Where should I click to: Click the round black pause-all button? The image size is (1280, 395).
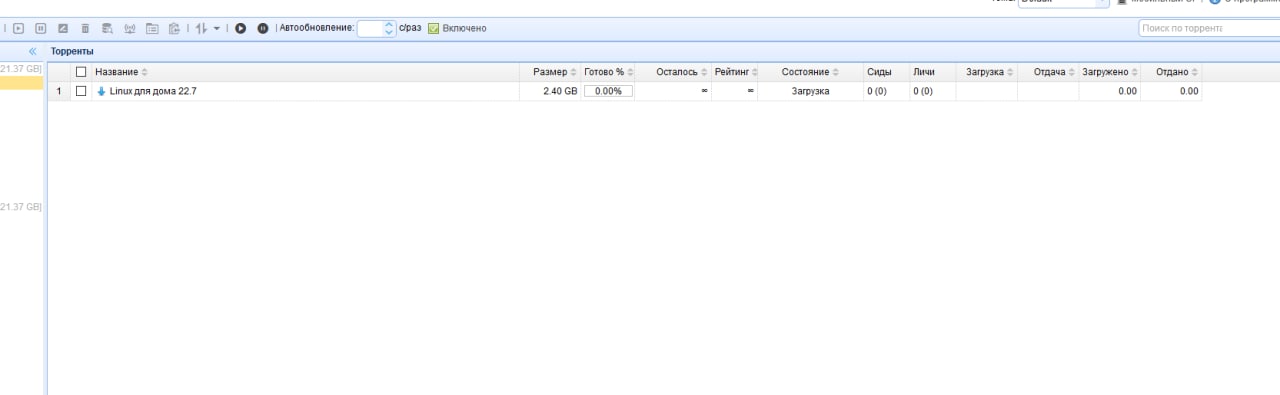[x=262, y=28]
